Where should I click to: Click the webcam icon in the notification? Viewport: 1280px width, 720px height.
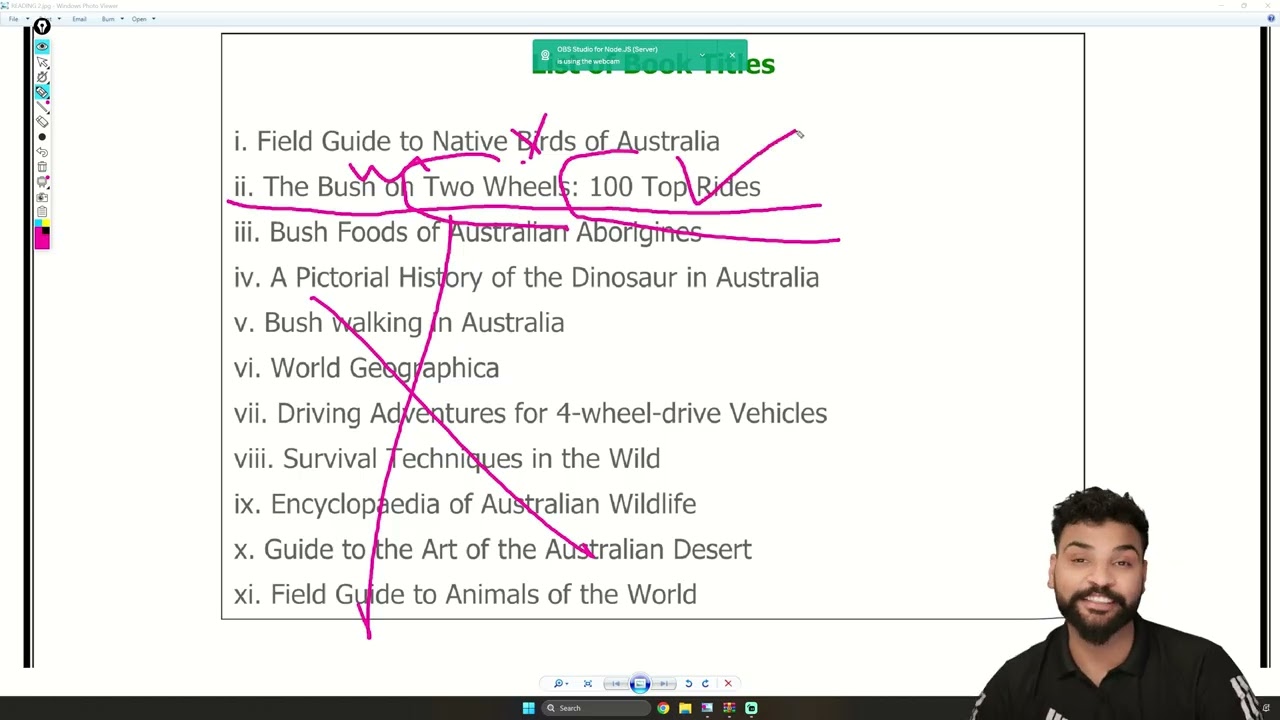click(x=545, y=55)
